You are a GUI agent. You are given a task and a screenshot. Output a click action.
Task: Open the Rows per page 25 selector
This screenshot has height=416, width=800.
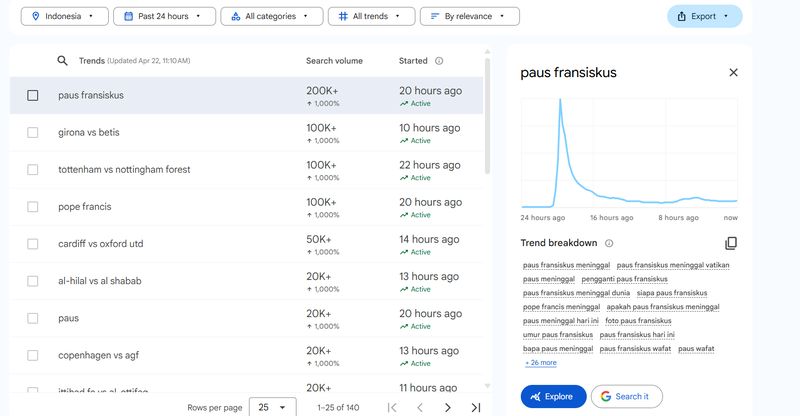(x=272, y=407)
